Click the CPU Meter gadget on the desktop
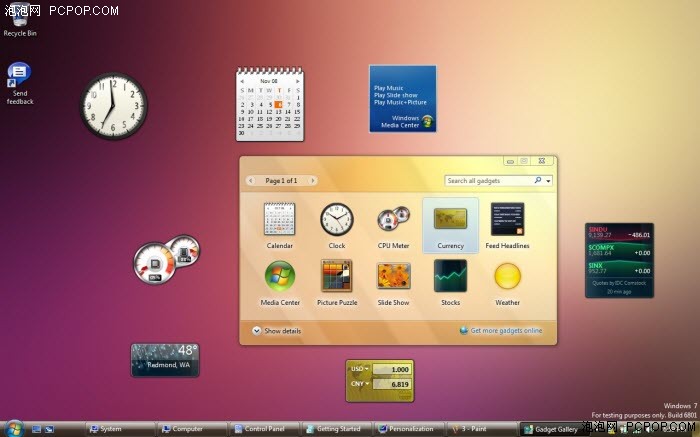Screen dimensions: 700x437 tap(167, 259)
